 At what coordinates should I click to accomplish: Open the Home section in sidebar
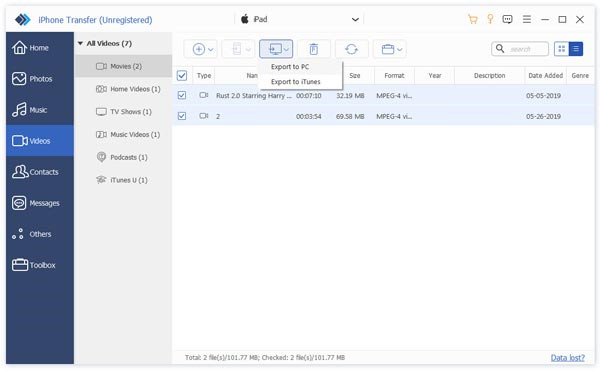[x=39, y=48]
